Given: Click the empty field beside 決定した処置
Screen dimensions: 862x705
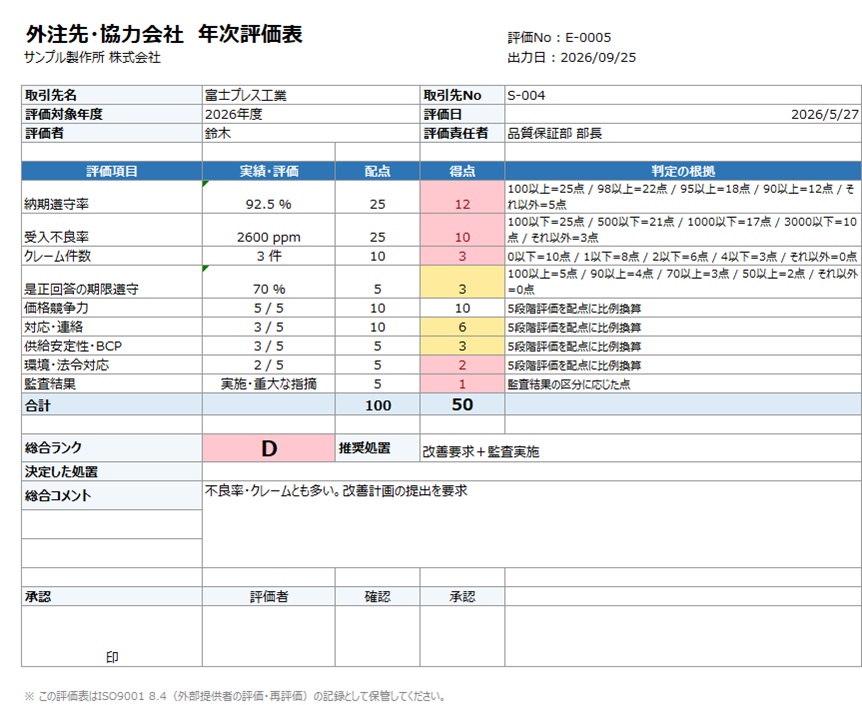Looking at the screenshot, I should point(532,472).
